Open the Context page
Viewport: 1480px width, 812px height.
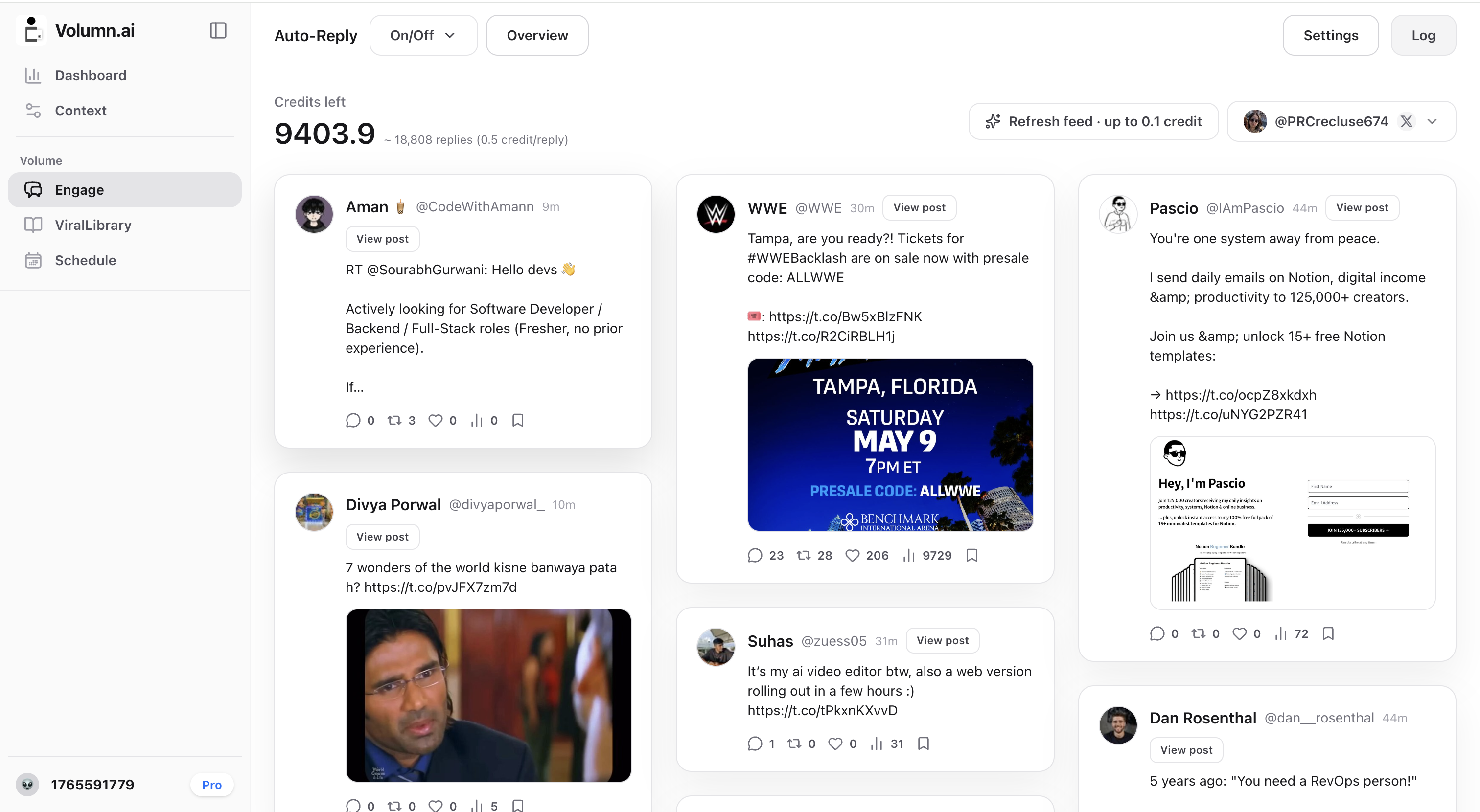tap(124, 110)
